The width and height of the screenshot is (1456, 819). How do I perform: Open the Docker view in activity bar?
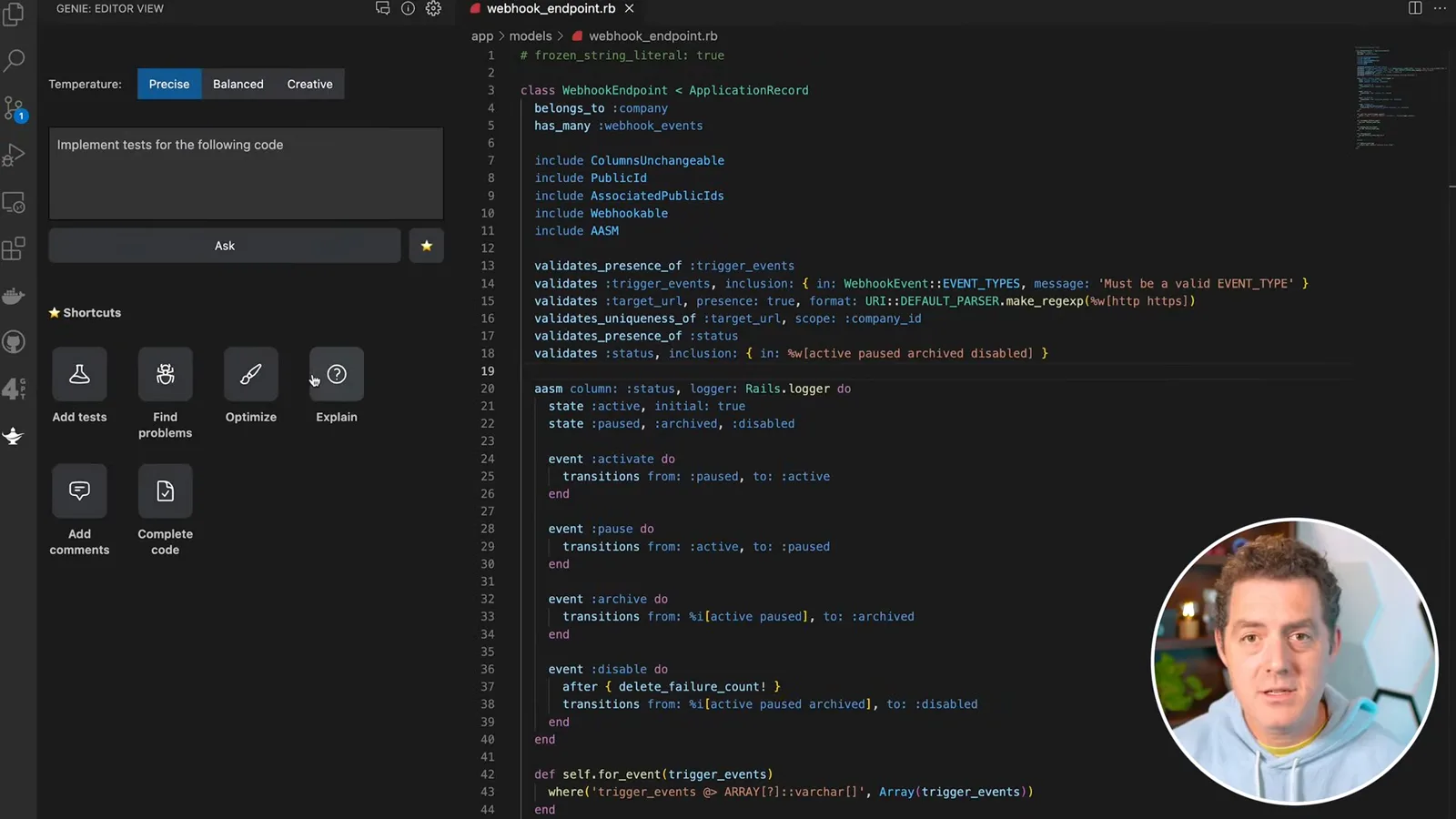[x=14, y=296]
